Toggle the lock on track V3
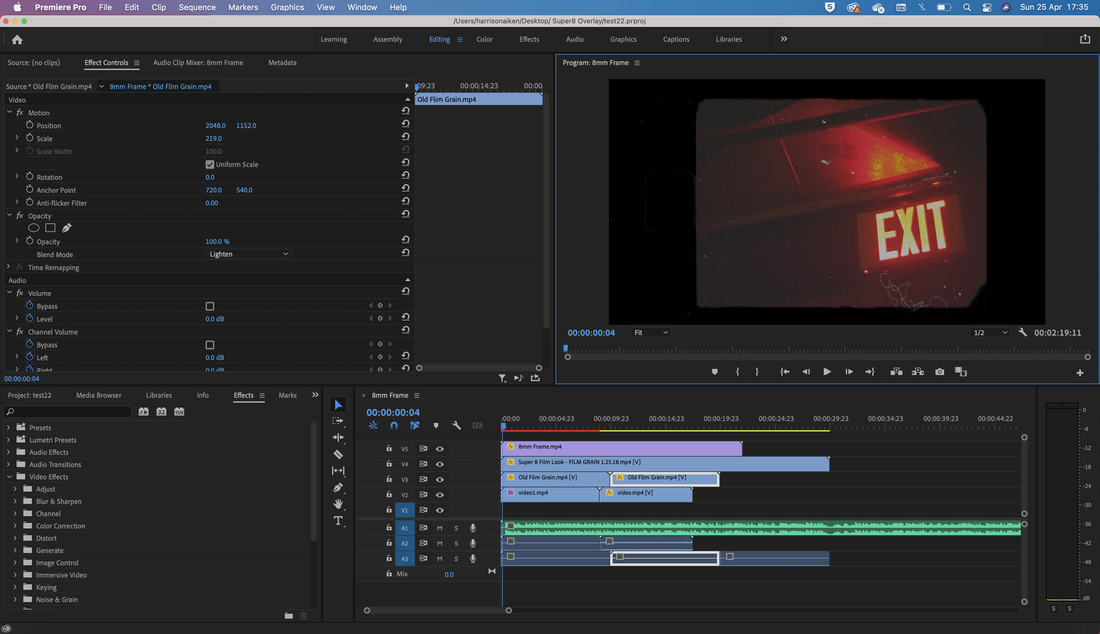1100x634 pixels. 389,480
